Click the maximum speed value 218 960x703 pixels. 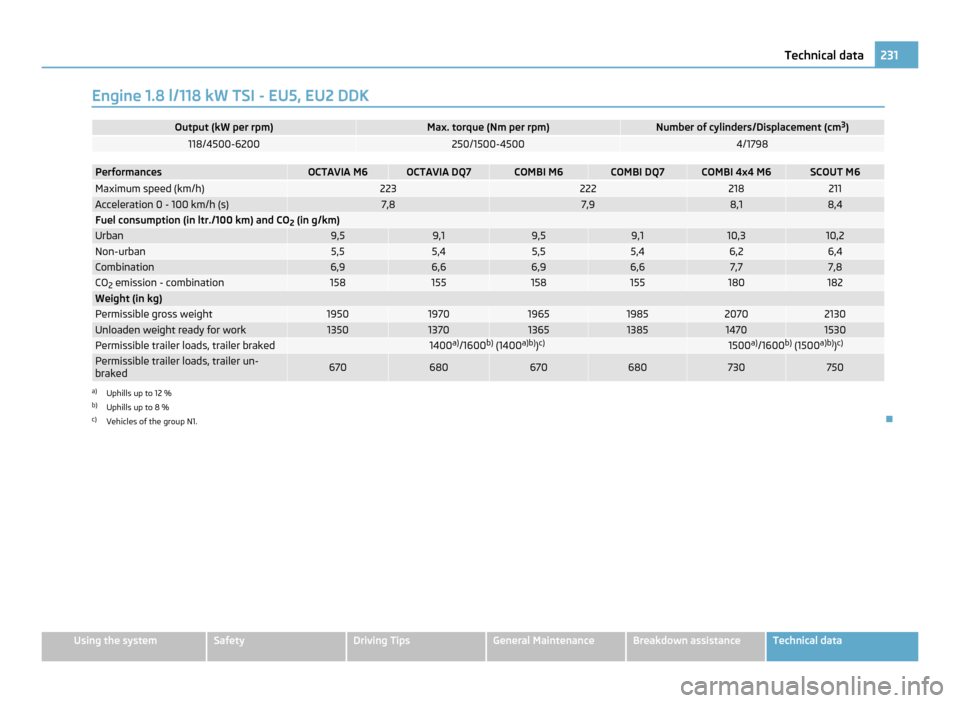736,189
